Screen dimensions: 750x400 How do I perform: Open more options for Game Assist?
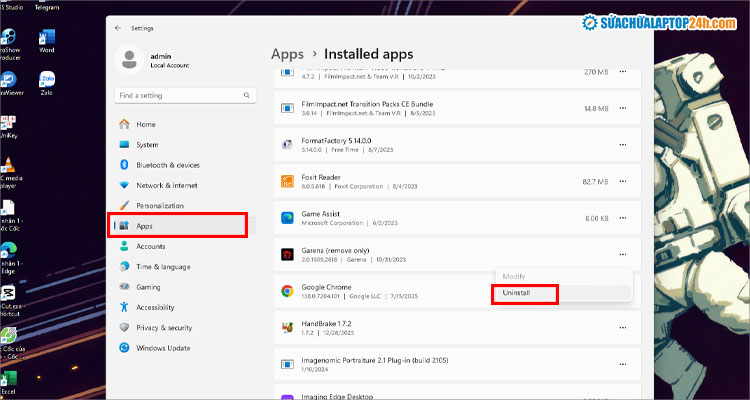[x=623, y=218]
